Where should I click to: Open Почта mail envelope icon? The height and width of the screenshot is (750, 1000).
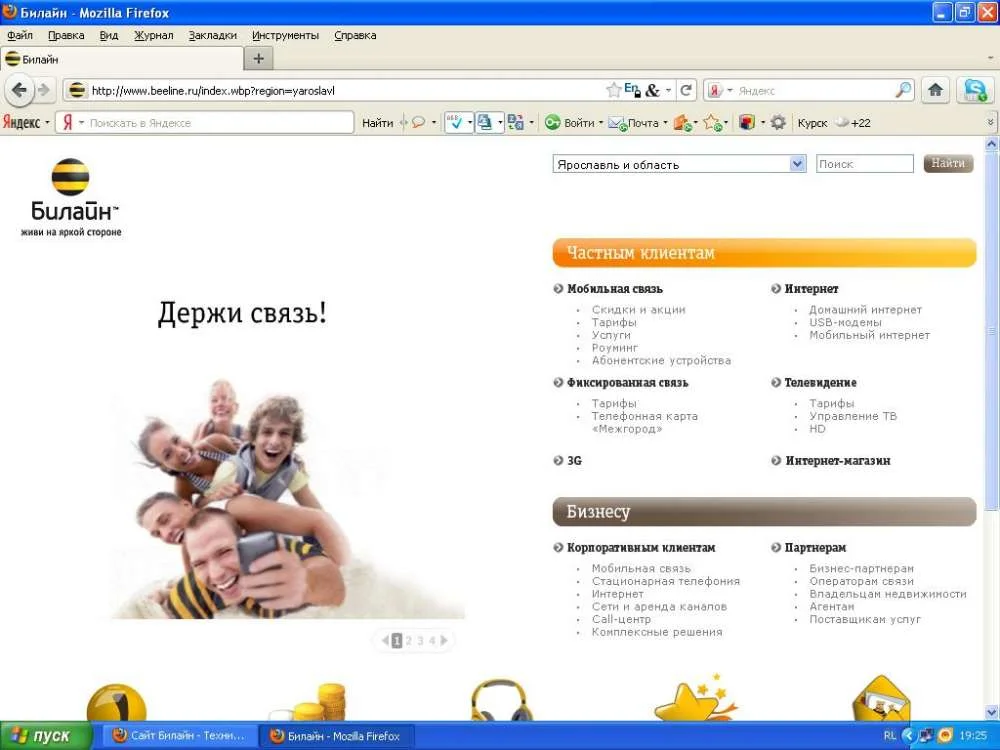click(617, 123)
